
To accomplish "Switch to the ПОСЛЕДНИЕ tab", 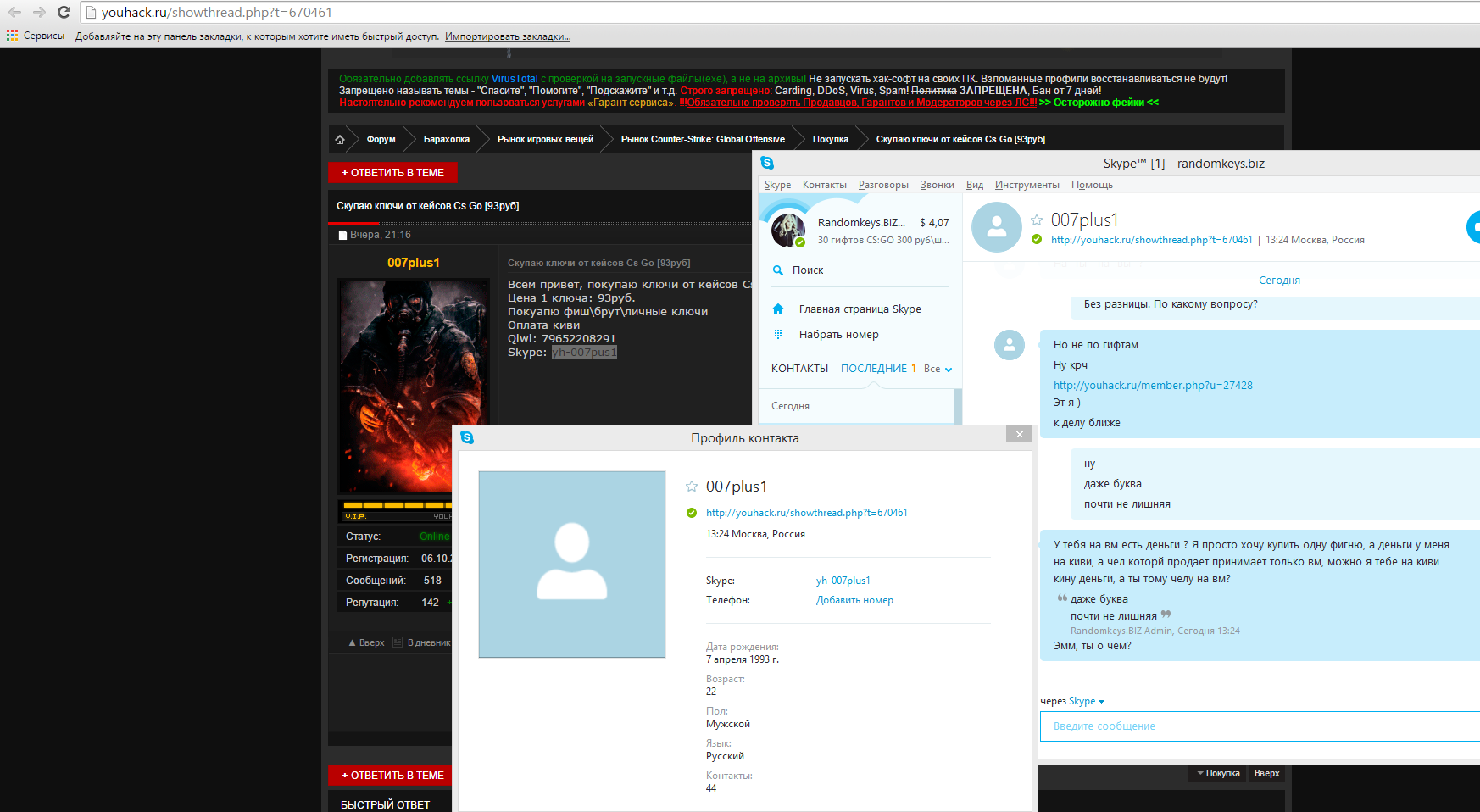I will point(874,369).
